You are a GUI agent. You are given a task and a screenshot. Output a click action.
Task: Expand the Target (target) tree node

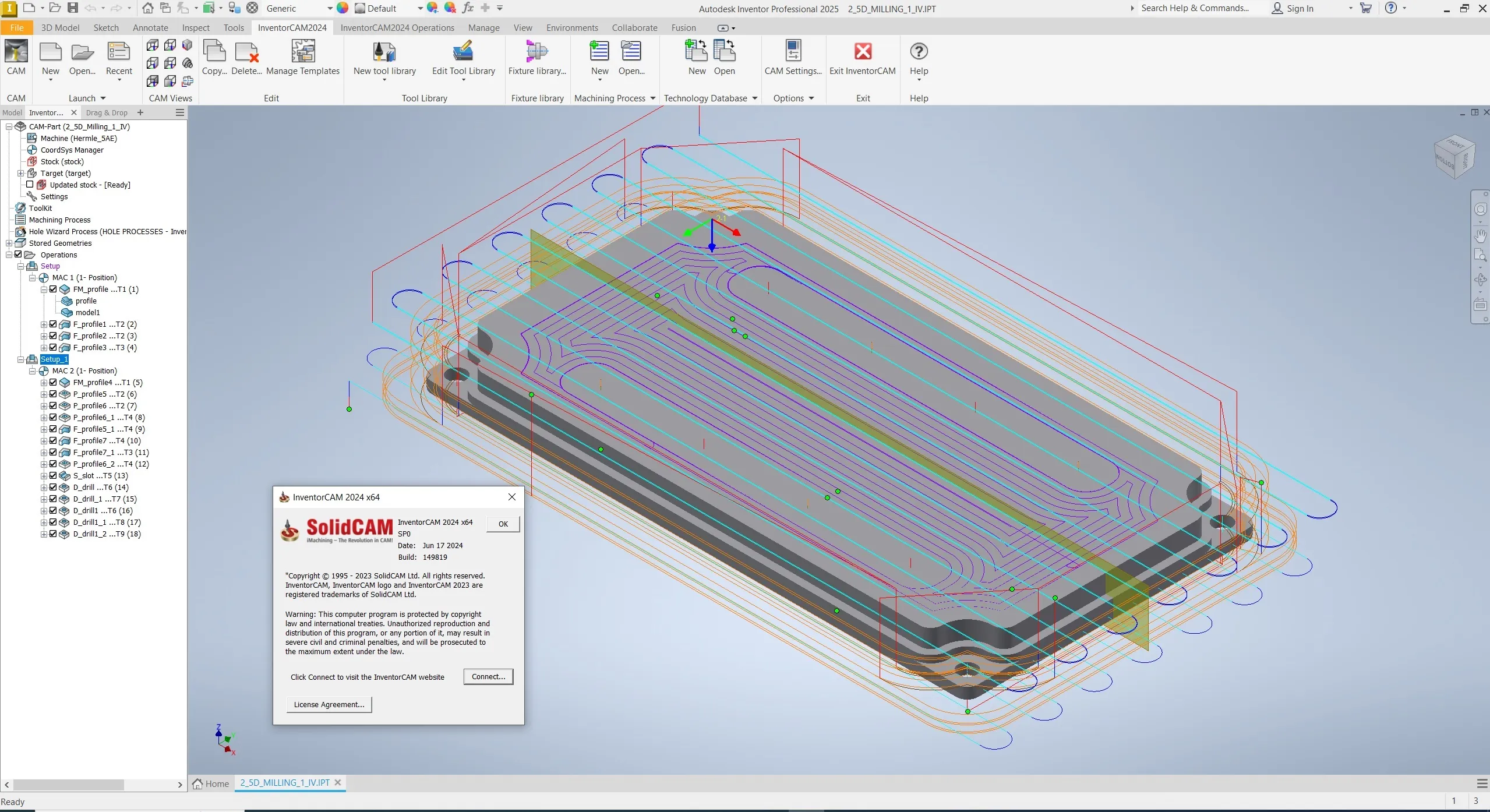point(20,173)
